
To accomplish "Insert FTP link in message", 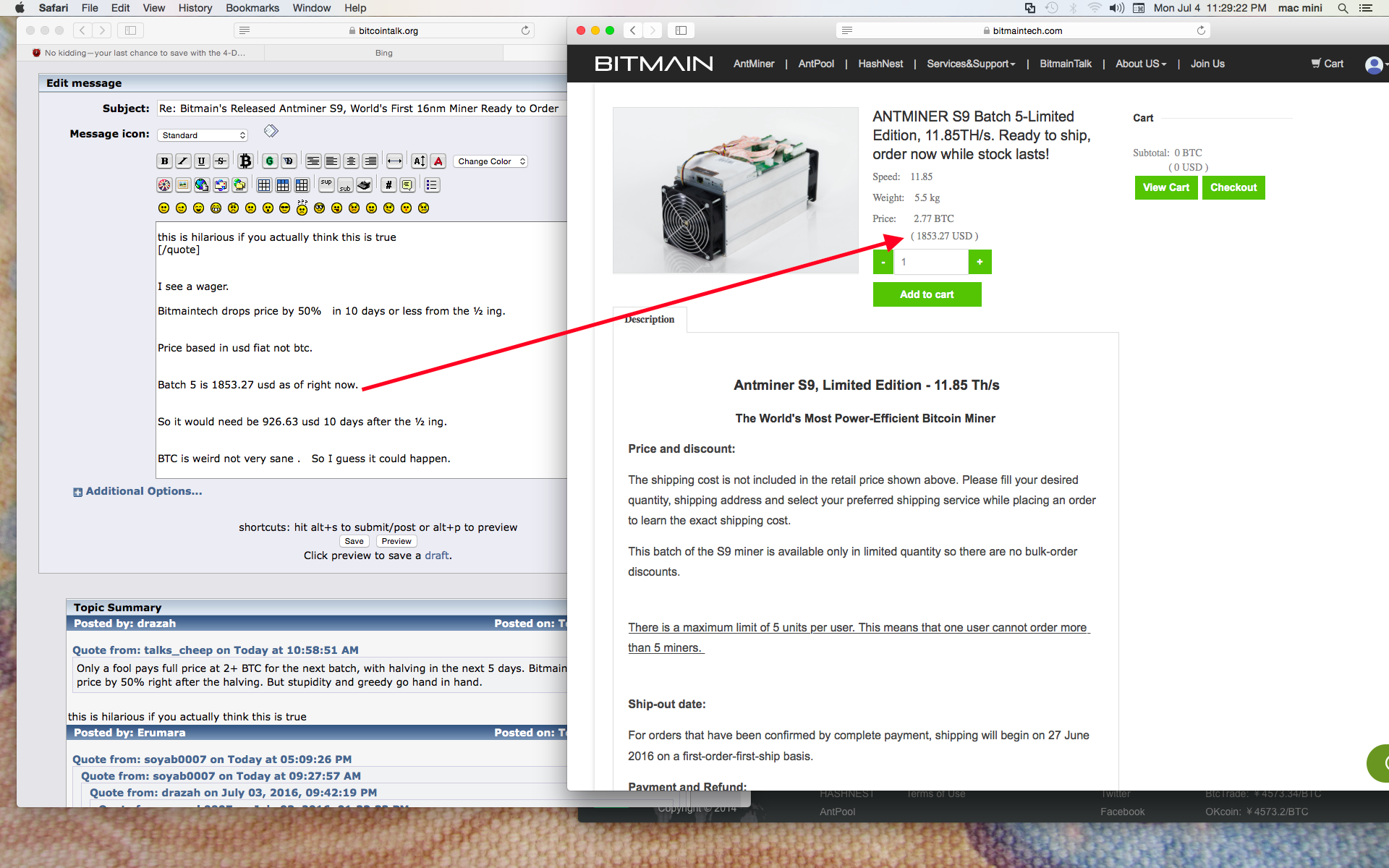I will tap(239, 185).
